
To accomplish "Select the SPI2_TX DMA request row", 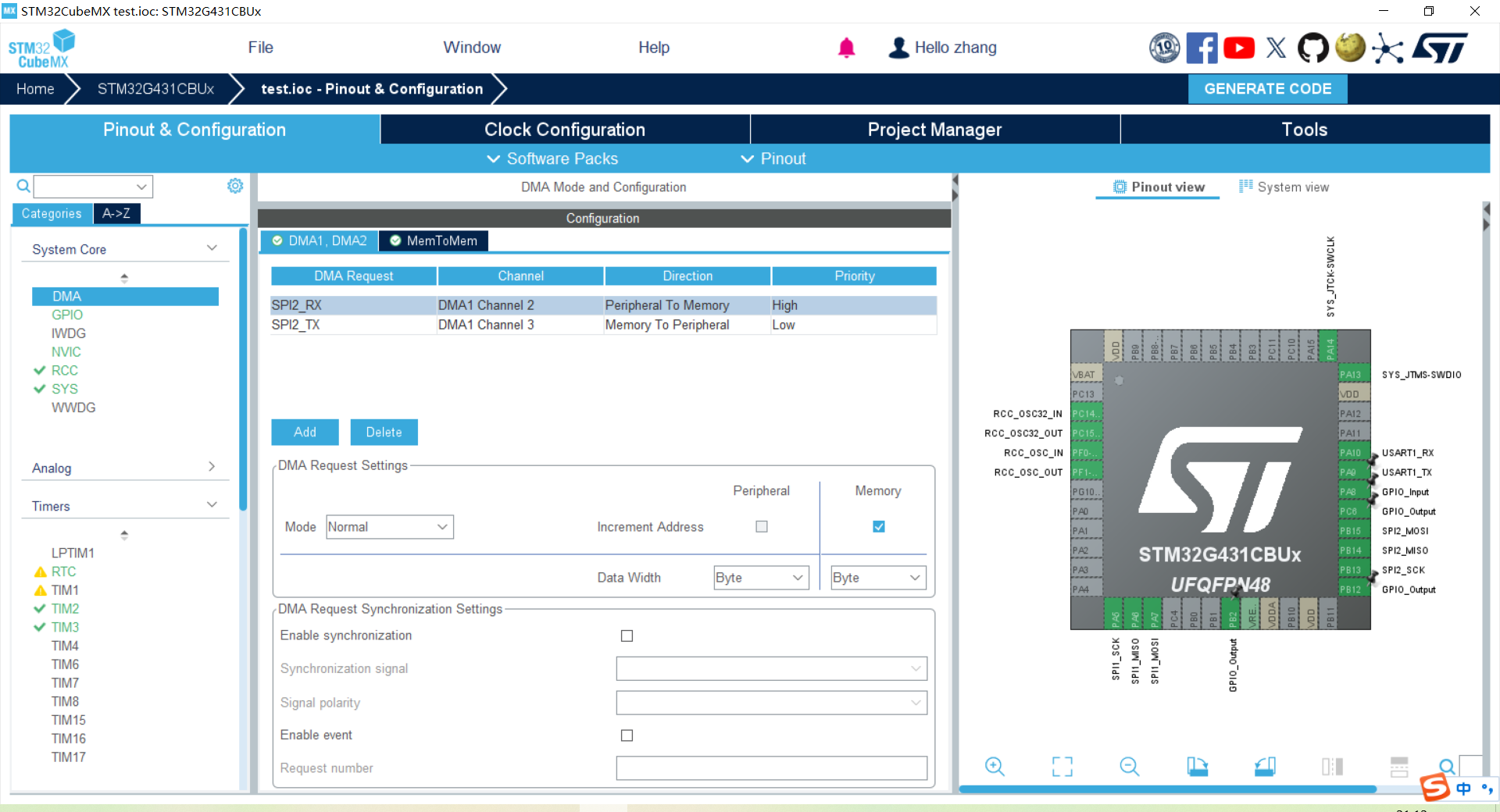I will click(x=603, y=325).
